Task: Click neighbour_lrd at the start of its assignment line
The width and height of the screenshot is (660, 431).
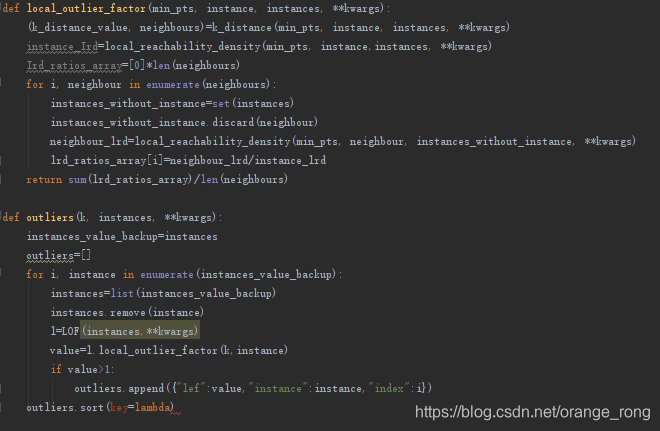Action: coord(89,141)
